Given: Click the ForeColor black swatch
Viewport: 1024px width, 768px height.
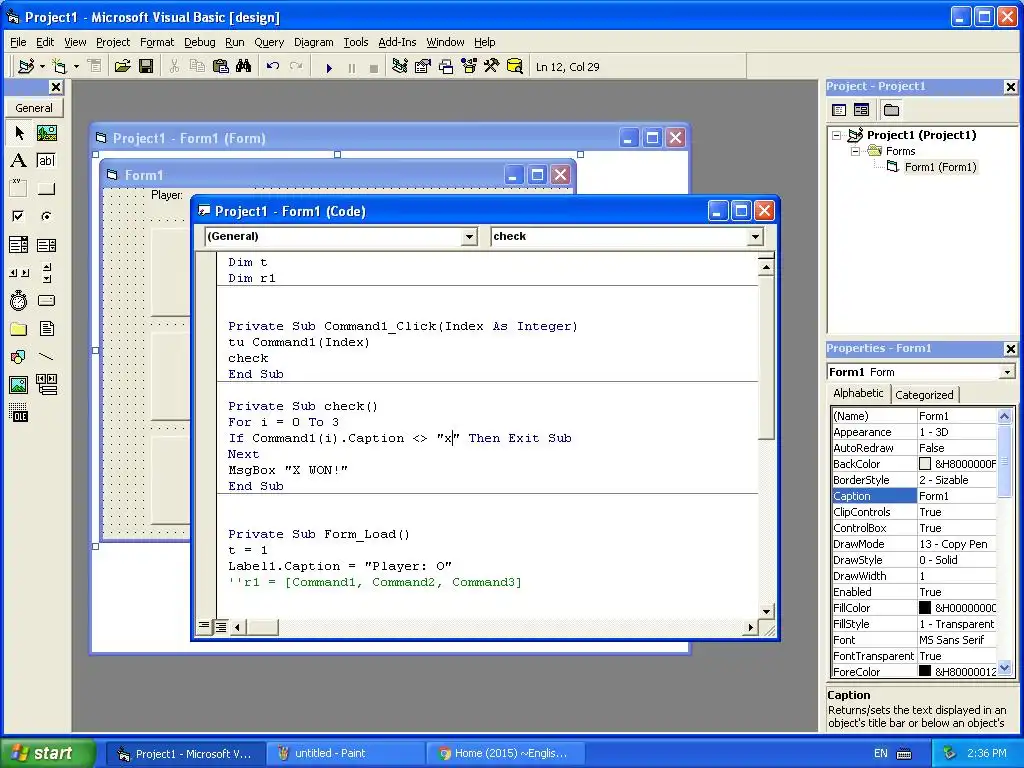Looking at the screenshot, I should tap(925, 671).
